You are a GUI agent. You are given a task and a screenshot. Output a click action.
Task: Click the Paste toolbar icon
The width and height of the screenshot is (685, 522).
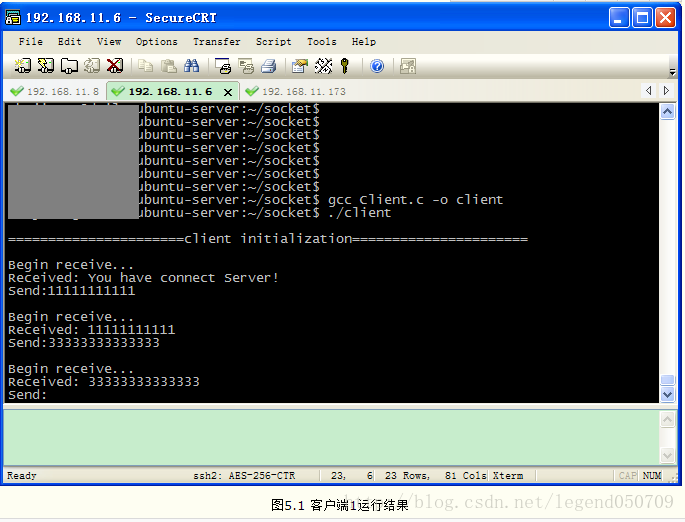(x=168, y=66)
